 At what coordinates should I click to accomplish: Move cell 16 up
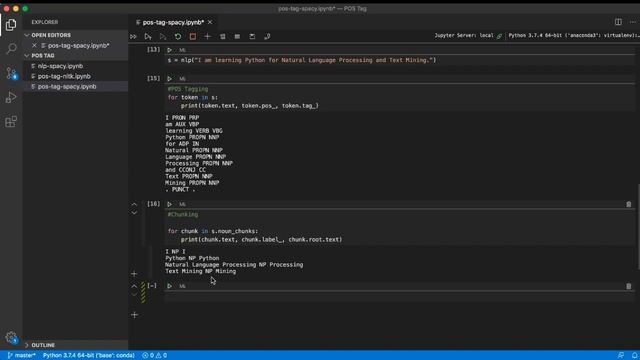click(134, 204)
